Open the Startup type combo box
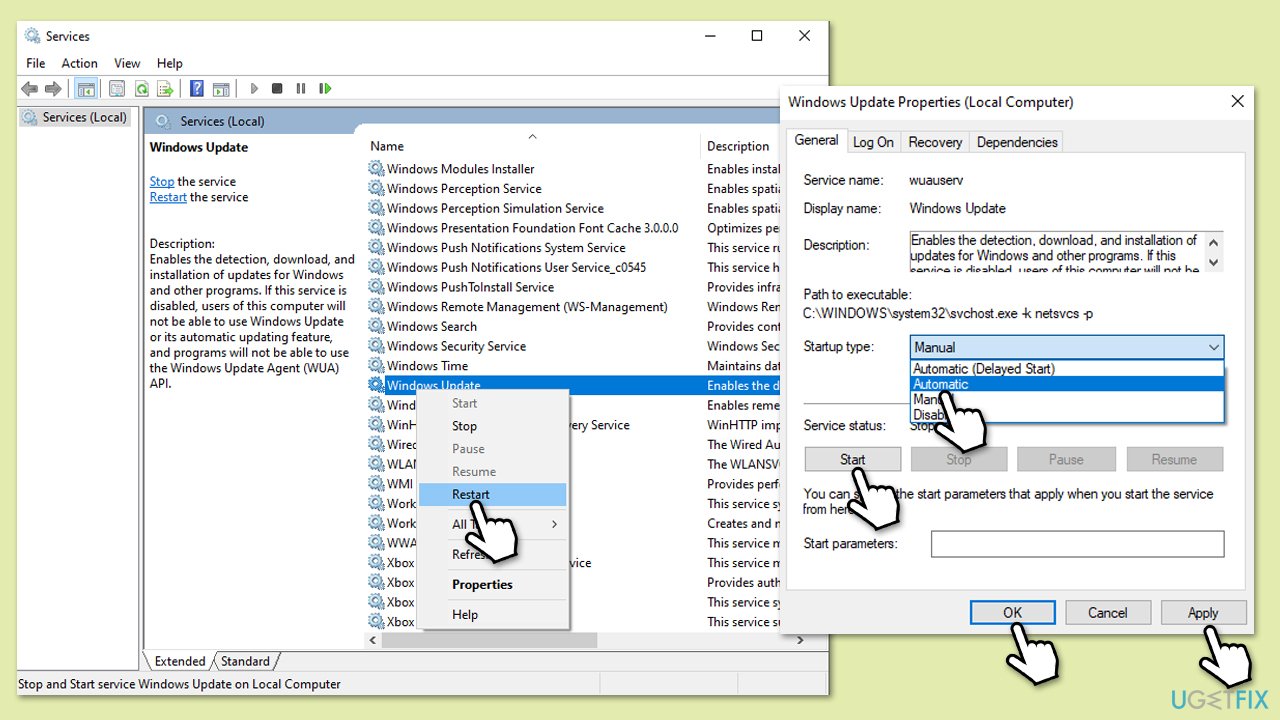The height and width of the screenshot is (720, 1280). click(x=1067, y=347)
